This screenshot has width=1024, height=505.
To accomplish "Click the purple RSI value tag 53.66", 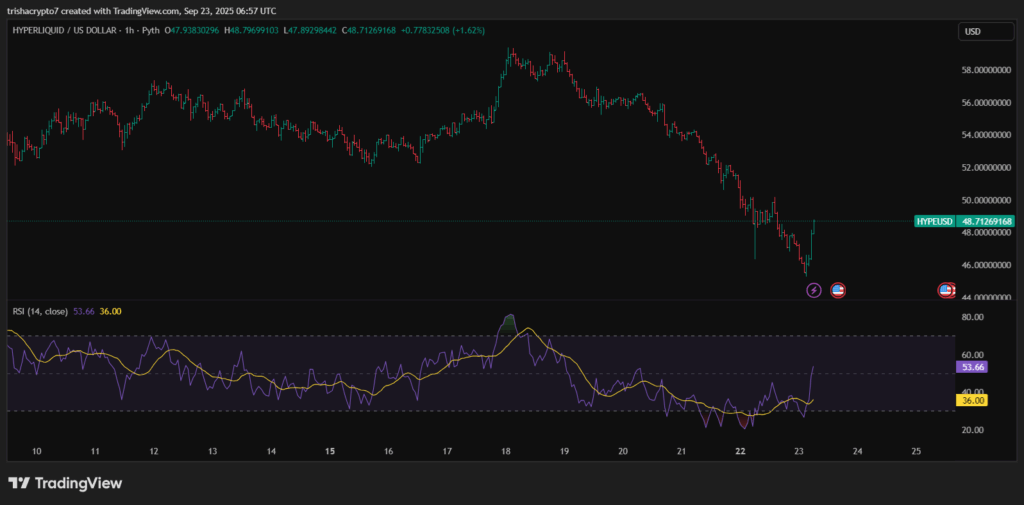I will [972, 368].
